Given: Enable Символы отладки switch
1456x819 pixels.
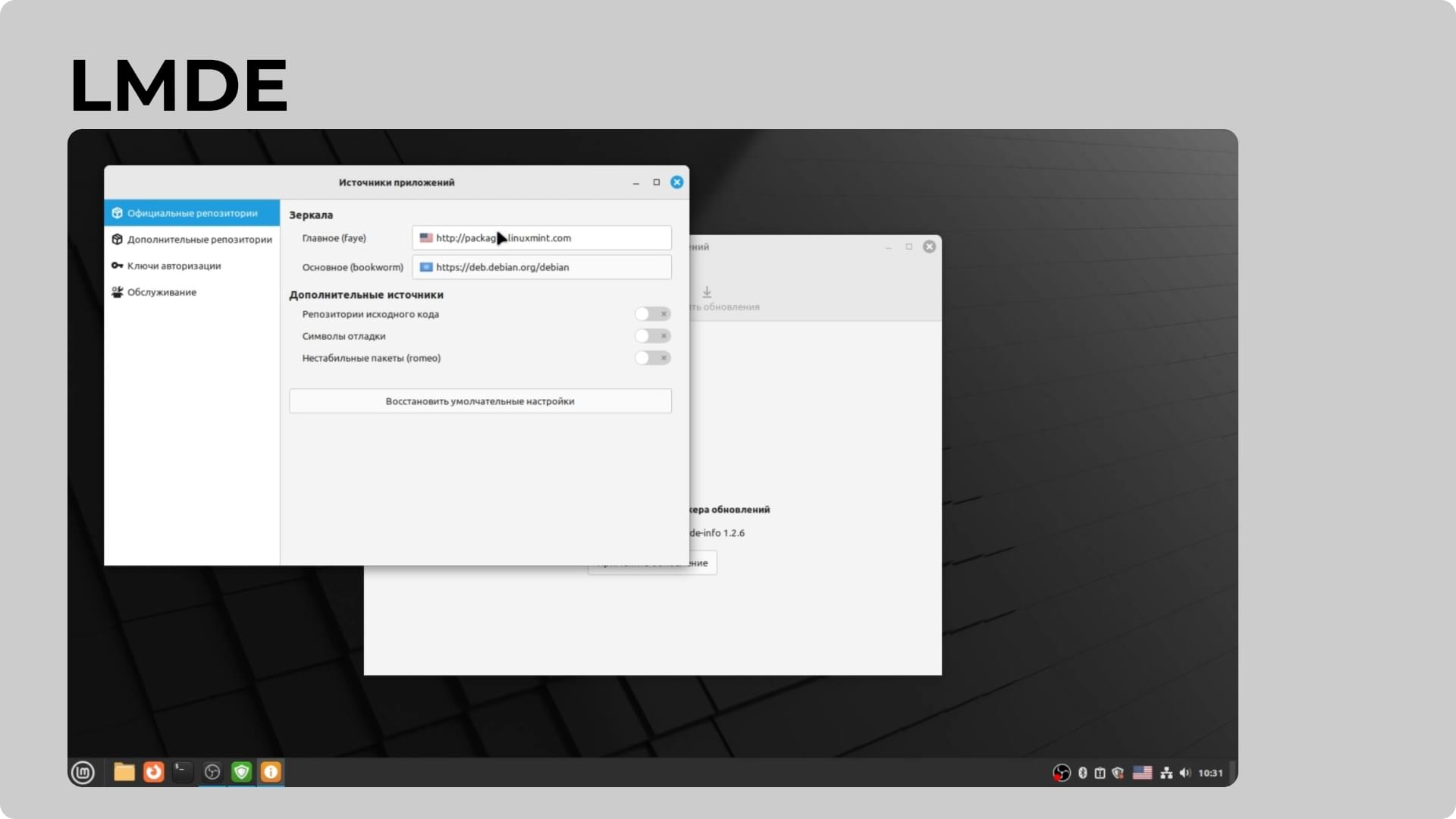Looking at the screenshot, I should click(x=652, y=336).
